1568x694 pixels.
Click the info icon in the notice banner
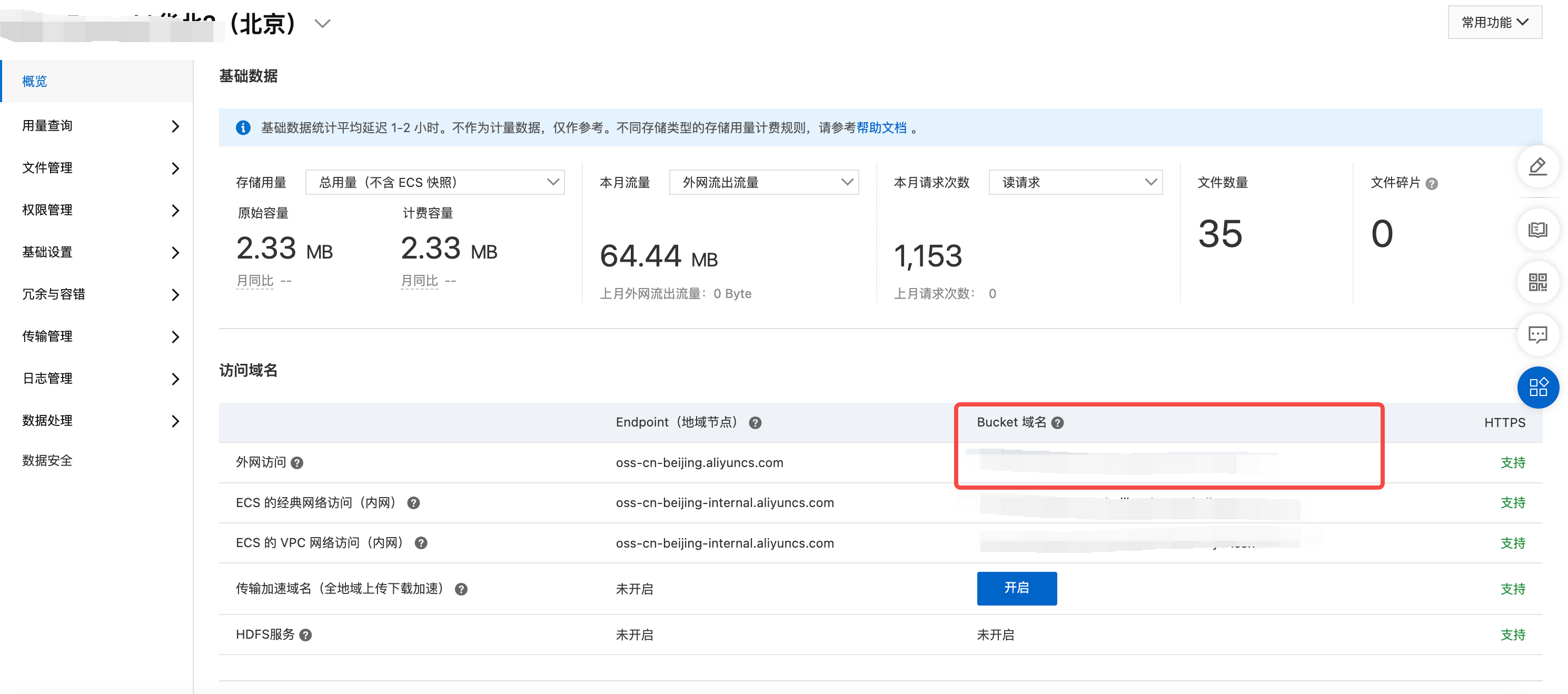coord(243,128)
